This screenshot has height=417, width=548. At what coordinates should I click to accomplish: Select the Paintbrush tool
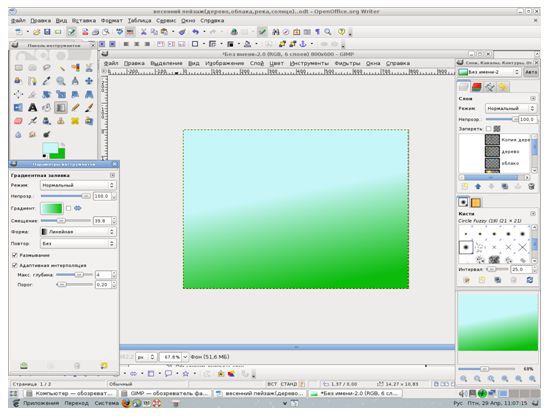point(89,108)
